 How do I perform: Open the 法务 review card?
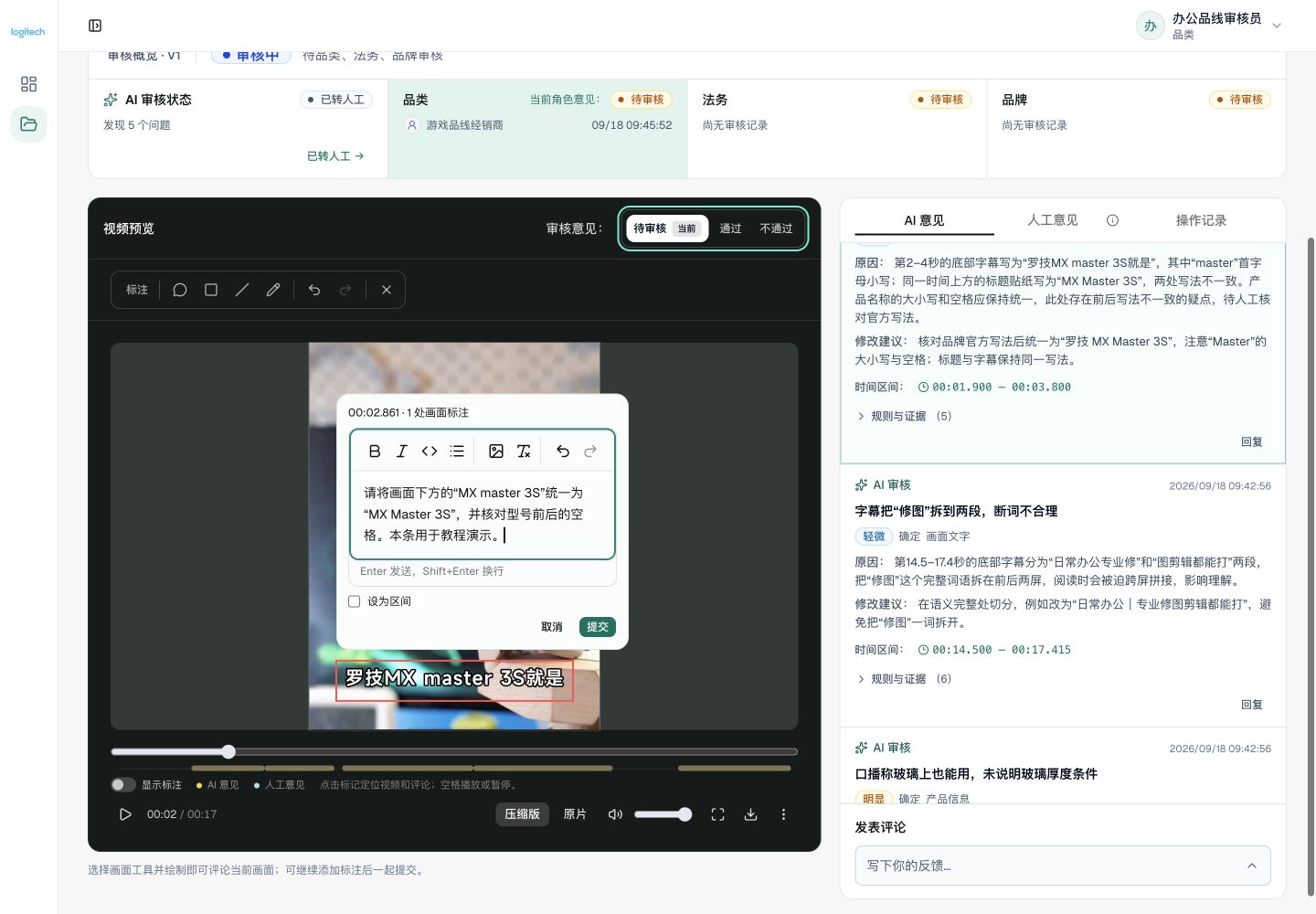pos(837,128)
